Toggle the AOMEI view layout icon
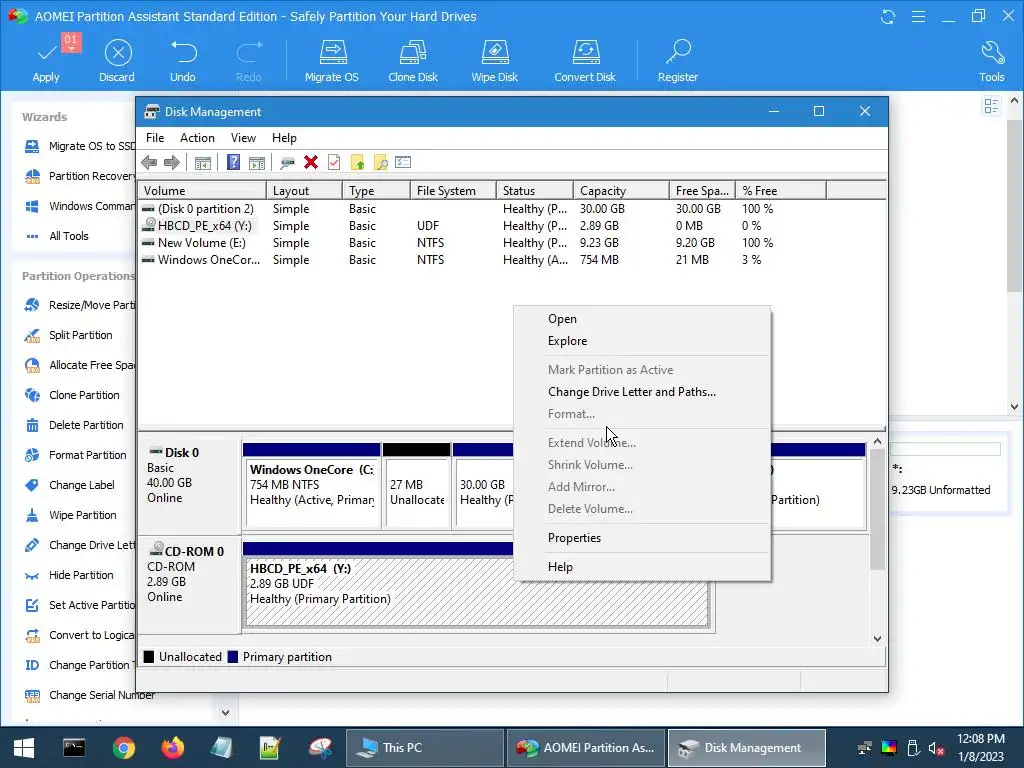1024x768 pixels. [991, 106]
